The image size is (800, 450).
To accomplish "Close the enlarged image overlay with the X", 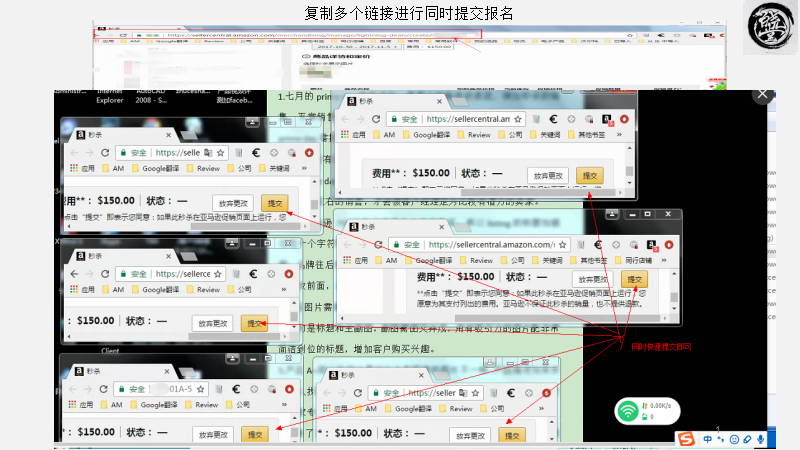I will click(762, 94).
